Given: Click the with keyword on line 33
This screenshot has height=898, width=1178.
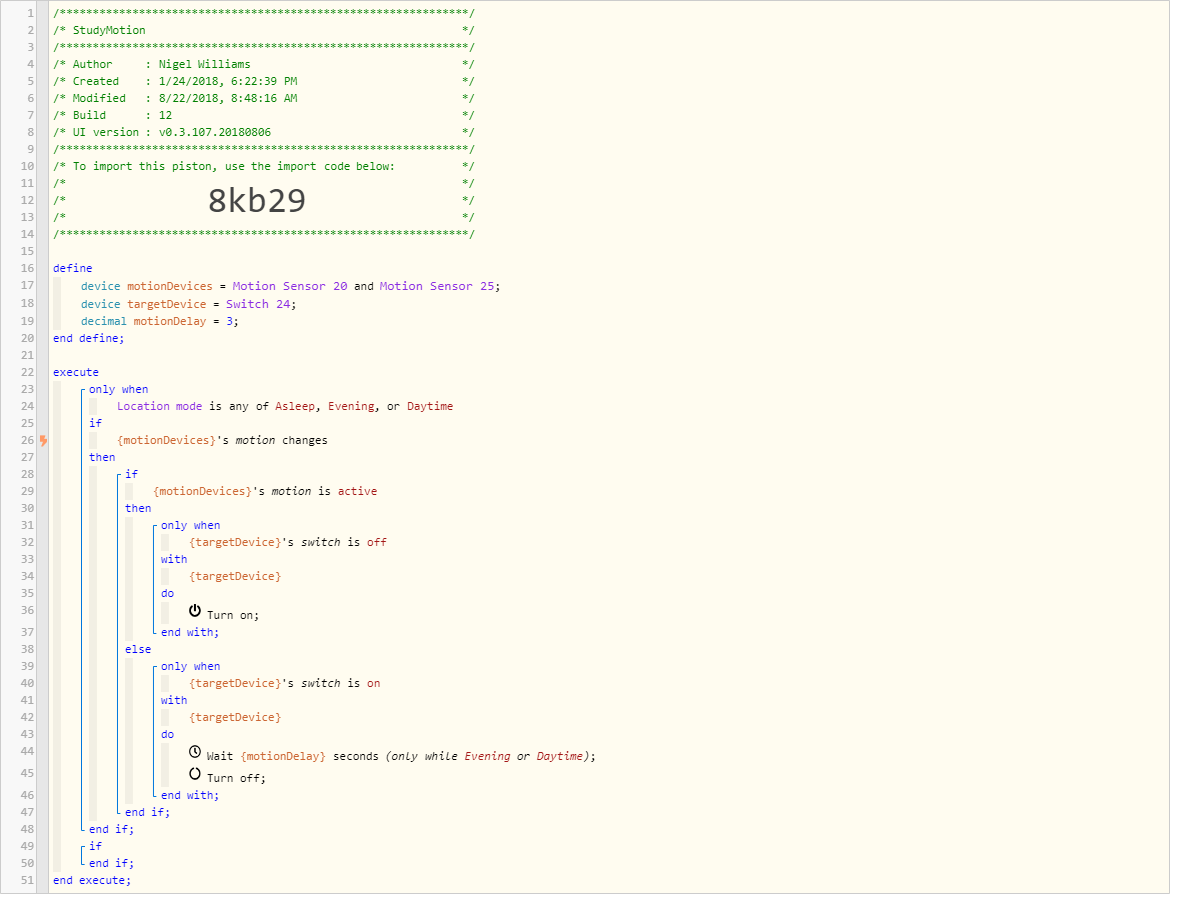Looking at the screenshot, I should coord(174,561).
